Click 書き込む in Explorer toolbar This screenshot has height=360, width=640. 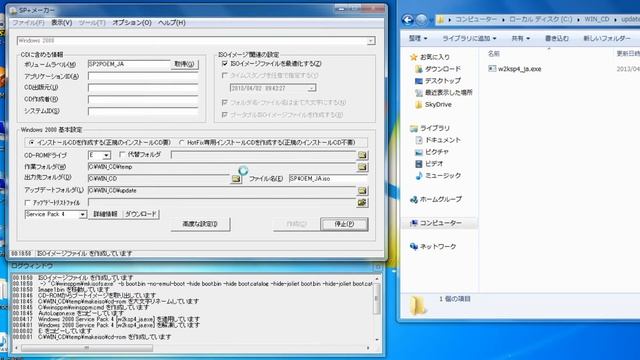point(557,38)
